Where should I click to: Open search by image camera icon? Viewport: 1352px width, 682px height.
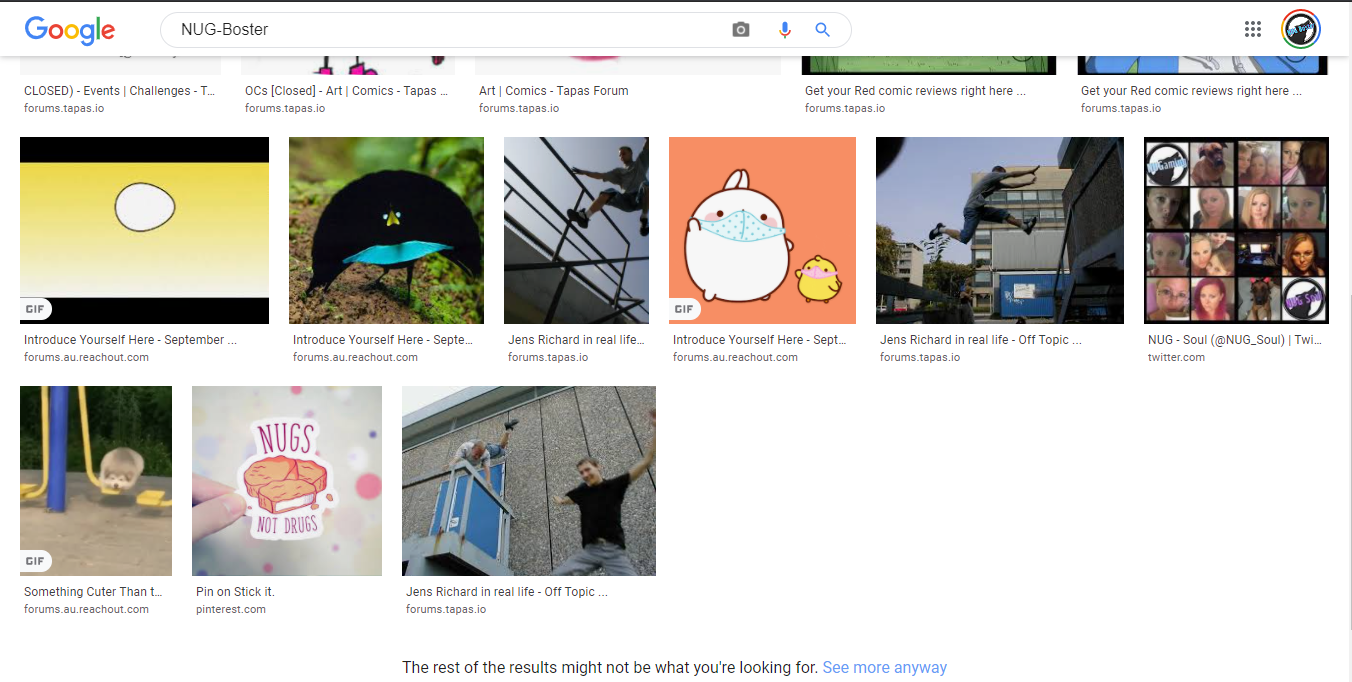[x=741, y=30]
